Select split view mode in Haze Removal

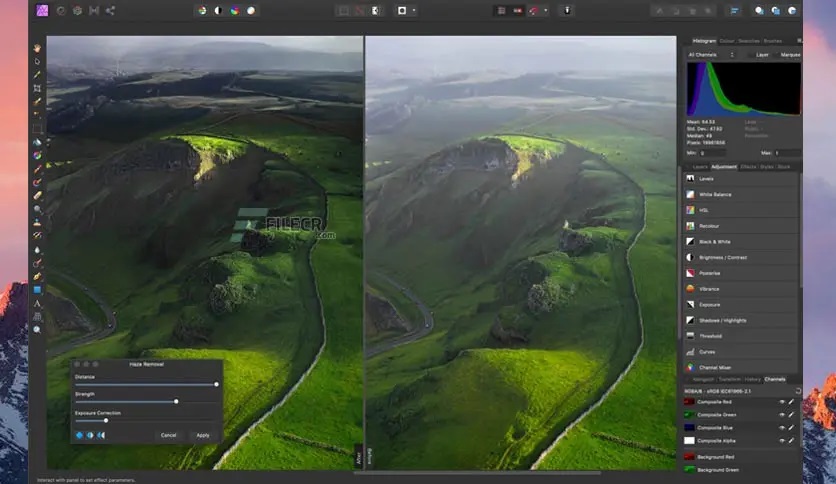(90, 435)
